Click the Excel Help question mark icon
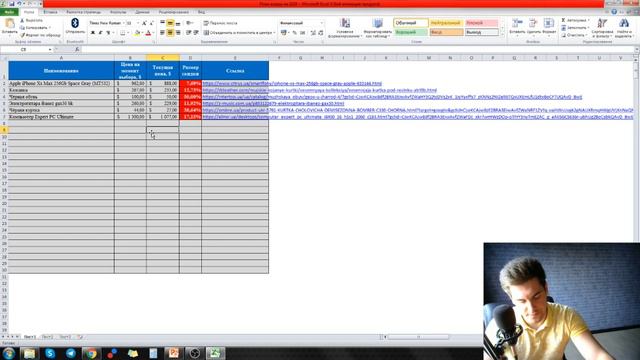This screenshot has width=640, height=360. point(614,12)
